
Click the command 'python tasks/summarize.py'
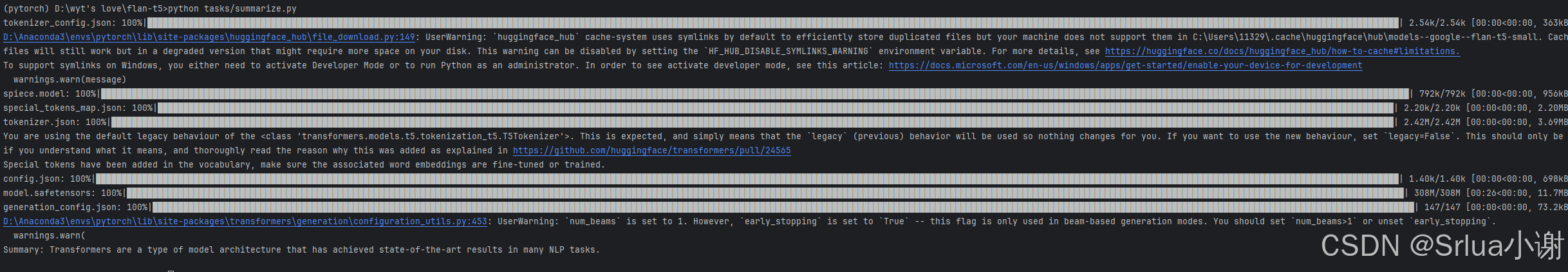pyautogui.click(x=232, y=9)
